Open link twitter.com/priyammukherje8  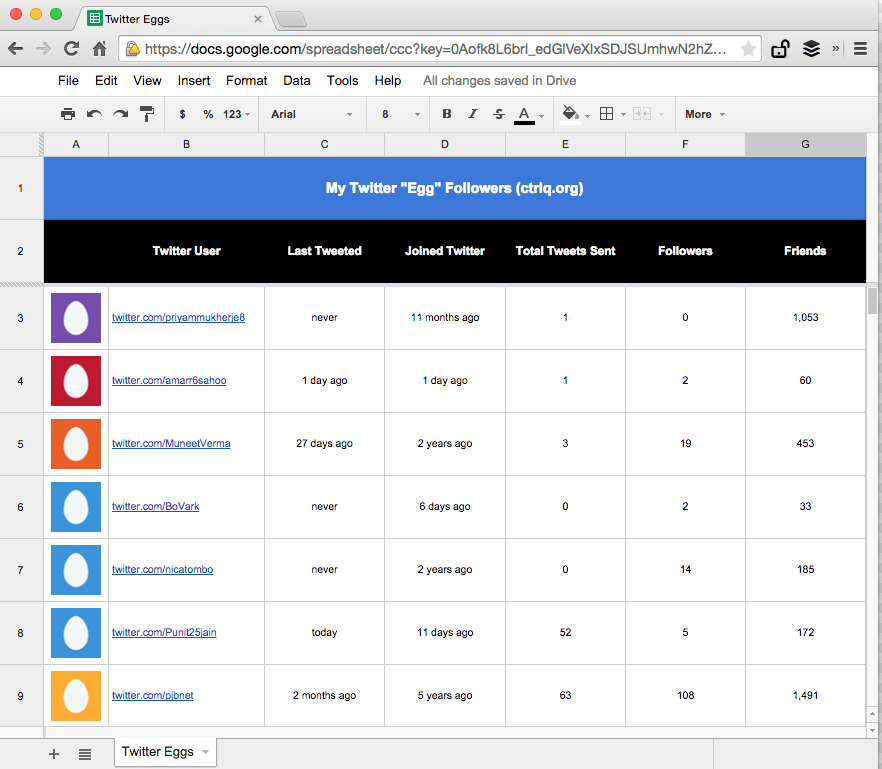(x=178, y=317)
